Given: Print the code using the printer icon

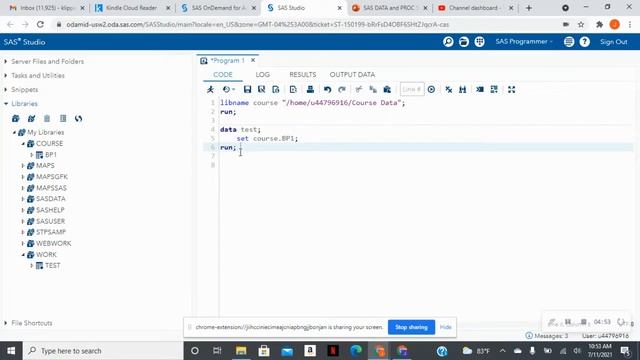Looking at the screenshot, I should click(310, 89).
